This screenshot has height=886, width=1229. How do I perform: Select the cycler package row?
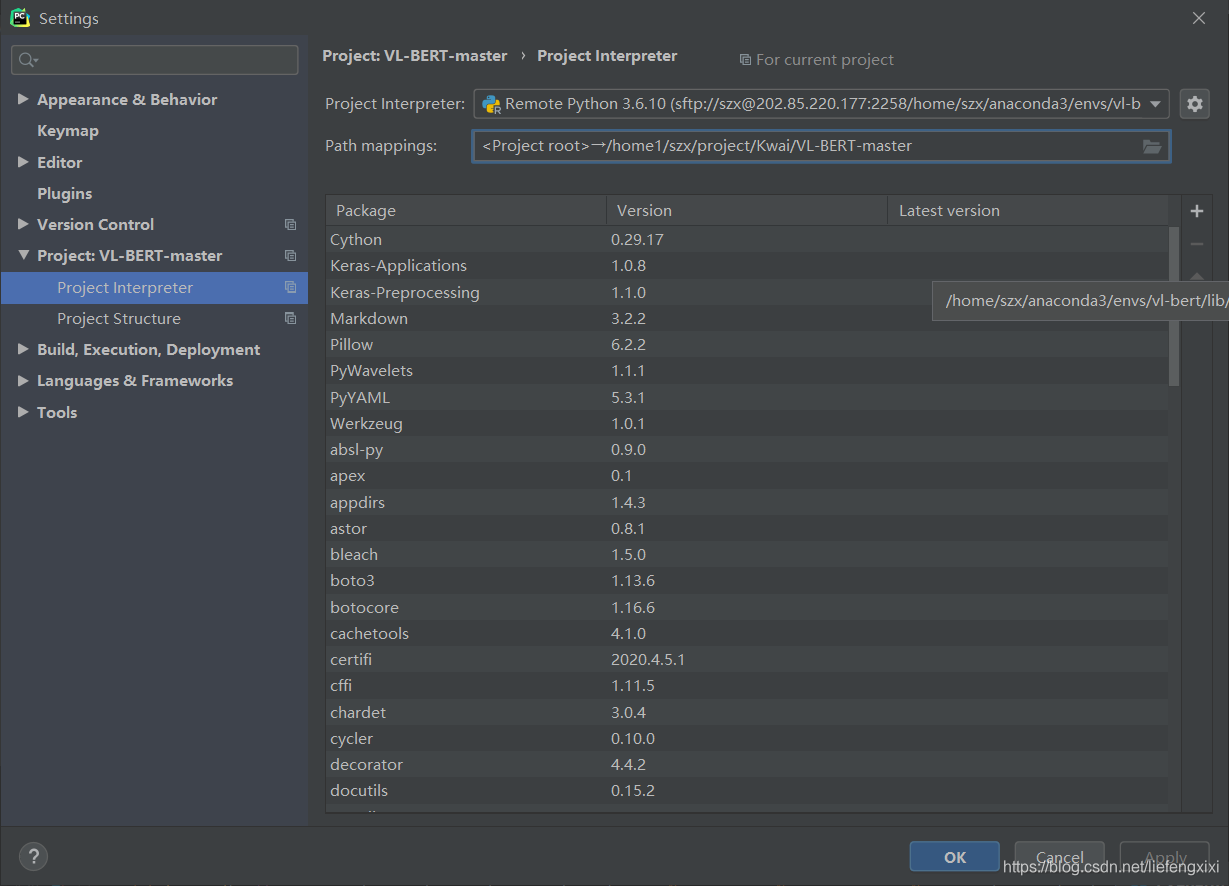tap(747, 739)
